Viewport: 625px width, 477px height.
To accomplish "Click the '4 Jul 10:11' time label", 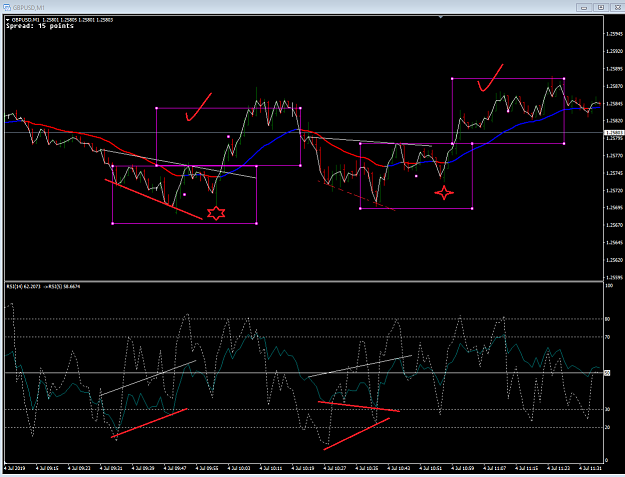I will (x=271, y=468).
